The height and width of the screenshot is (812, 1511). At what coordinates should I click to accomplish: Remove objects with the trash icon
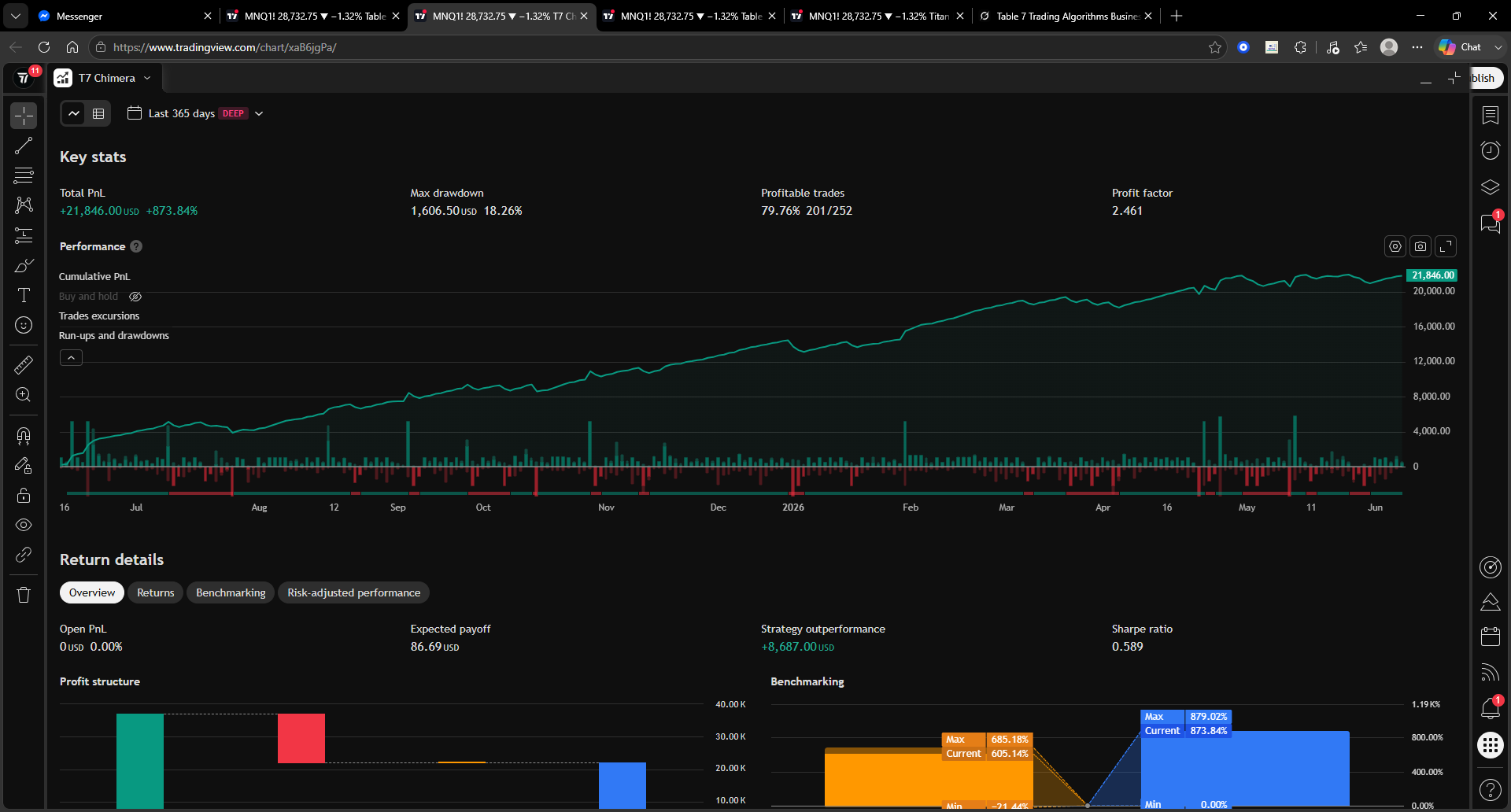[x=24, y=595]
